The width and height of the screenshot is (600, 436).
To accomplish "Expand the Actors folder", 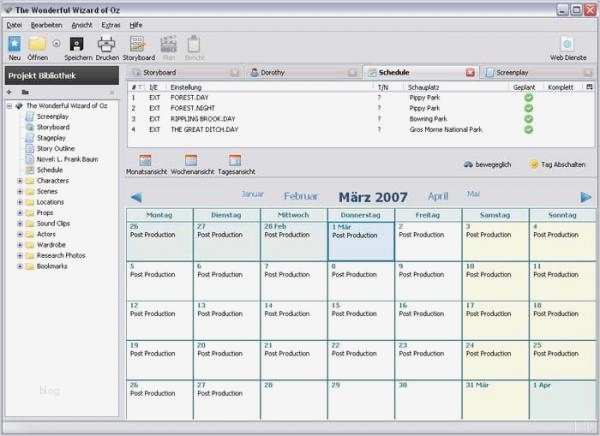I will point(20,234).
